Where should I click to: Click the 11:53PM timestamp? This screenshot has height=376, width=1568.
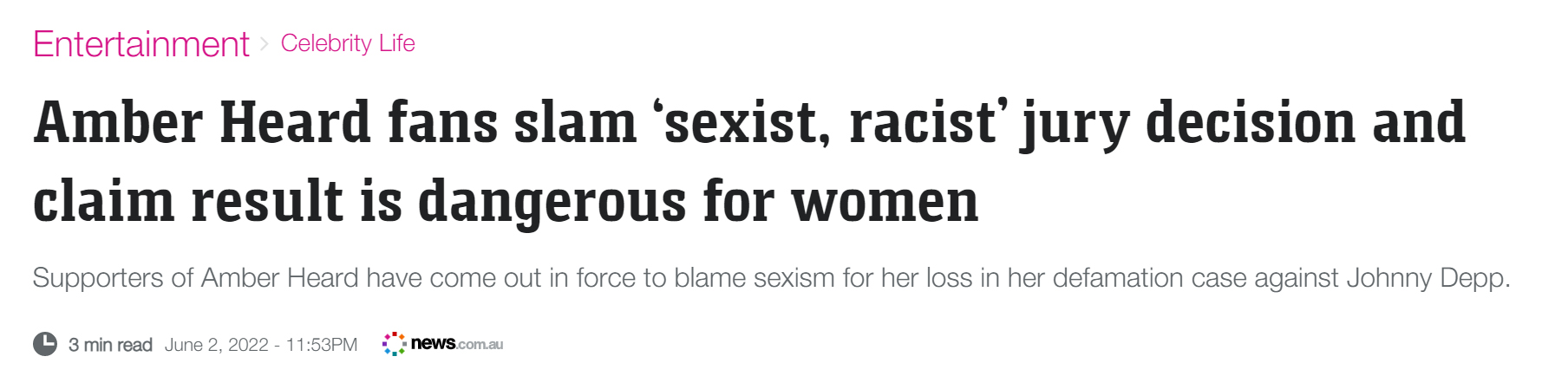pyautogui.click(x=322, y=345)
